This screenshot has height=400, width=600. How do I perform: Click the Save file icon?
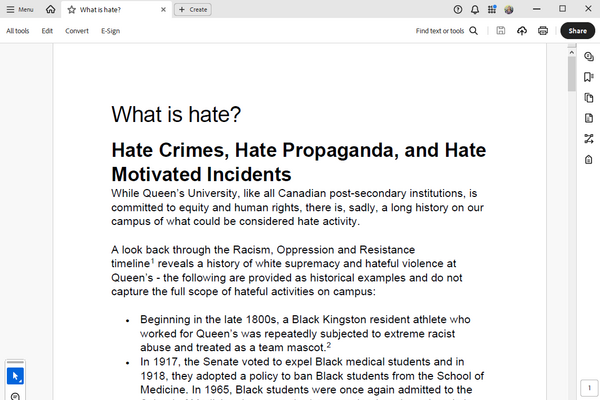(x=501, y=31)
